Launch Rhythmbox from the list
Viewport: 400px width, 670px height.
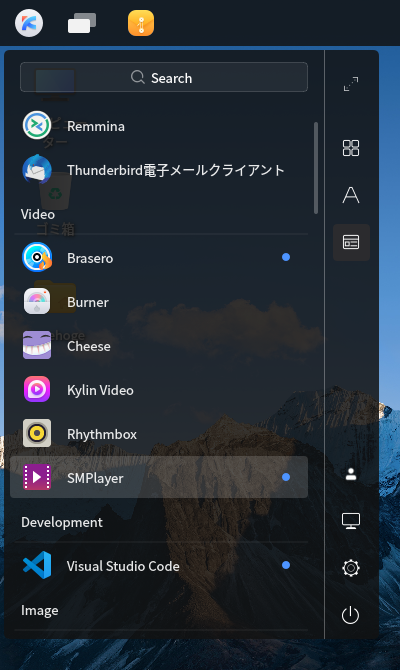pos(159,434)
